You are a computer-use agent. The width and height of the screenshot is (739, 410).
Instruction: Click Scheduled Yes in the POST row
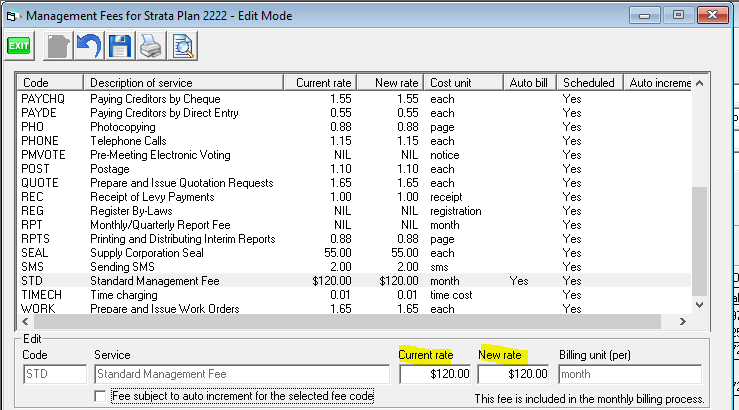[x=572, y=169]
